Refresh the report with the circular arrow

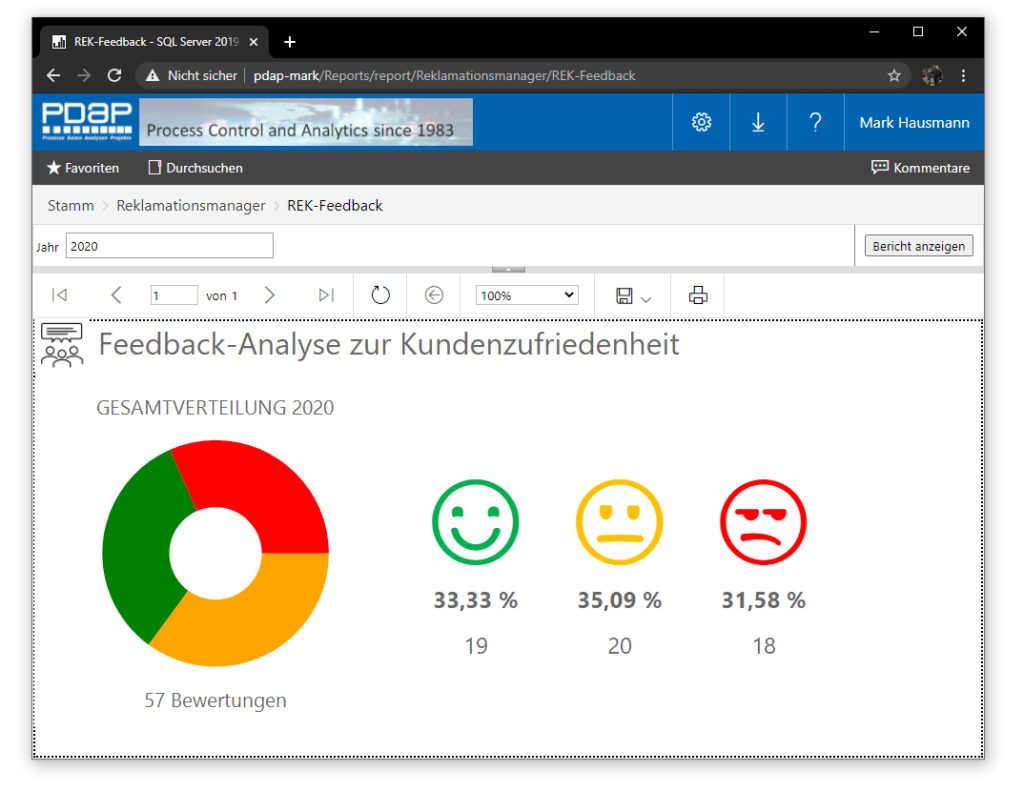click(x=380, y=295)
